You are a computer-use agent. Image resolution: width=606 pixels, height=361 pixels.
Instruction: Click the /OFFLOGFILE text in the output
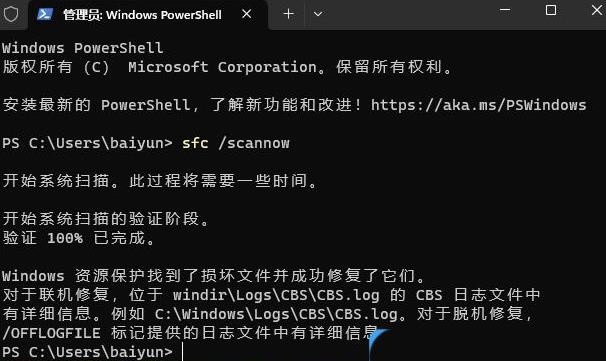51,333
